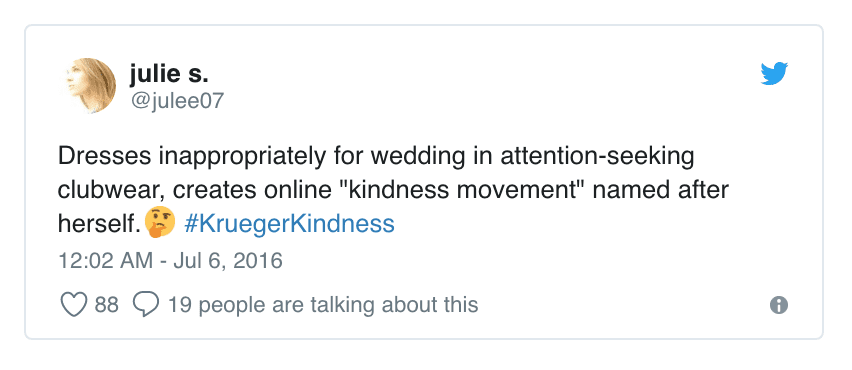The height and width of the screenshot is (370, 852).
Task: Open 19 people are talking about this
Action: 323,305
